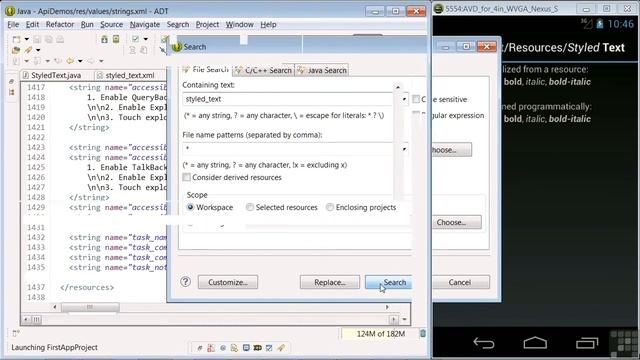The width and height of the screenshot is (640, 360).
Task: Tap the emulator Home navigation button
Action: click(535, 343)
